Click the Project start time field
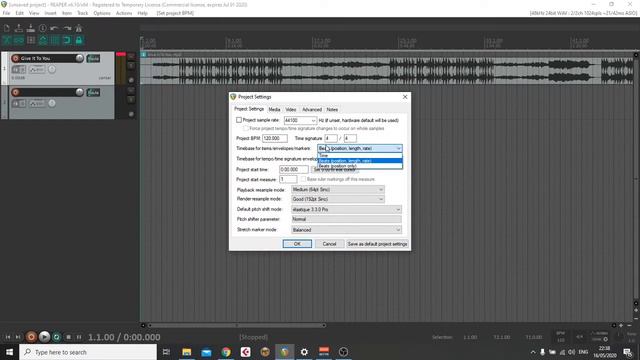 [x=293, y=169]
